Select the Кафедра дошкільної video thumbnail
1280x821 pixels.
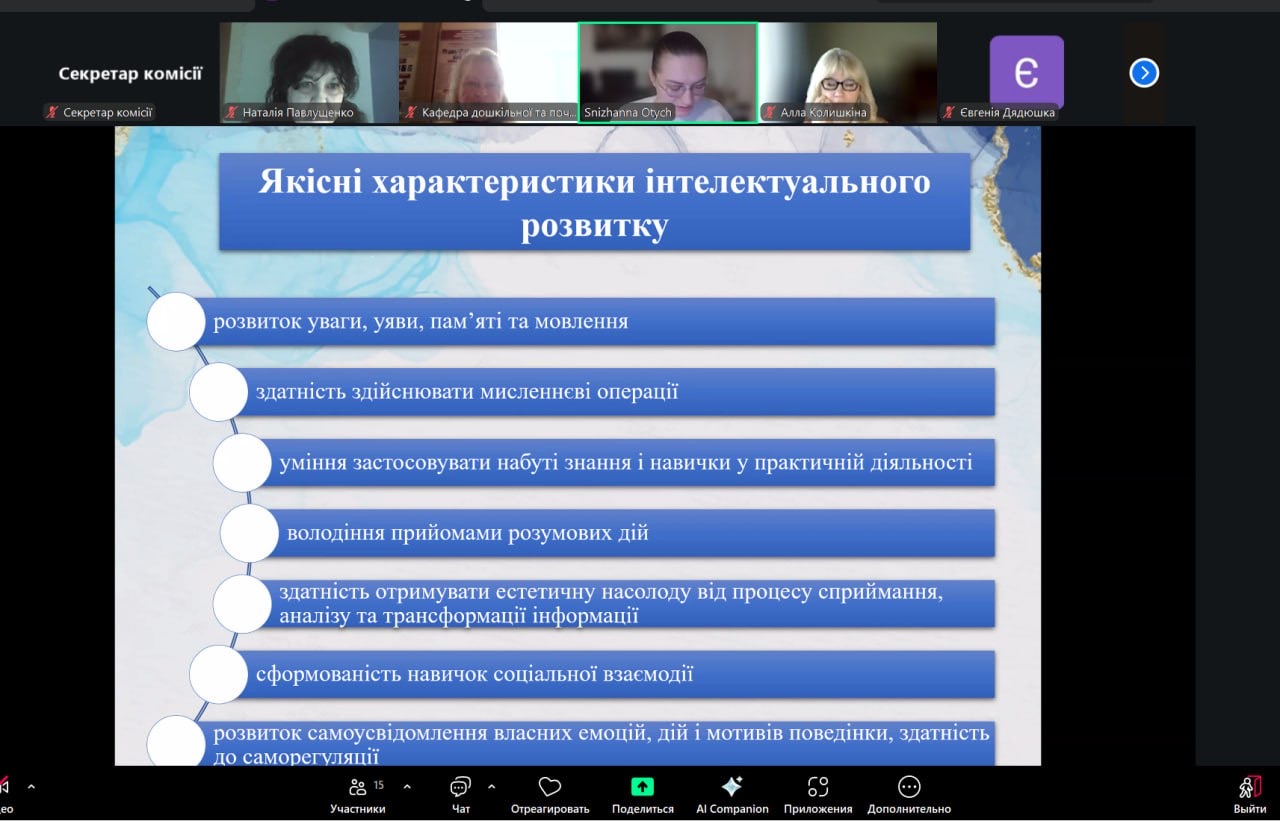click(488, 72)
